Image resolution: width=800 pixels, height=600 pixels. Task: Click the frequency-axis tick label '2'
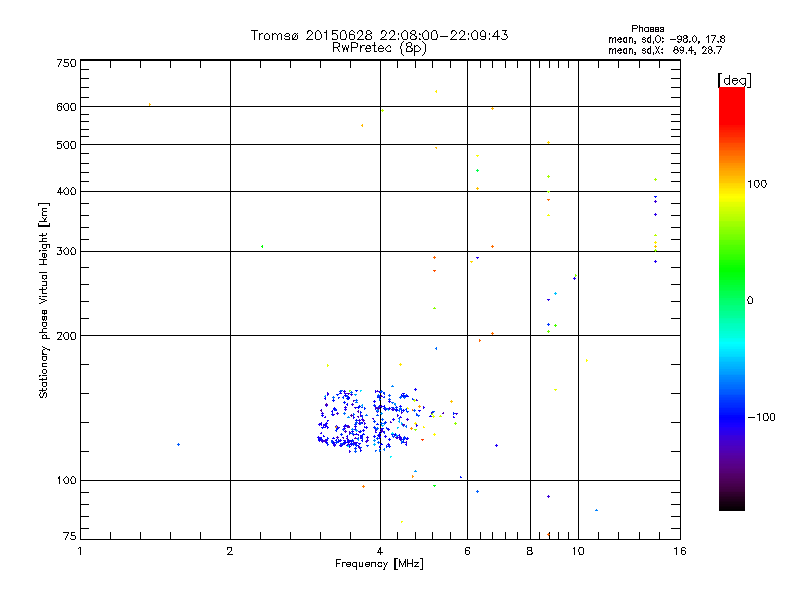230,551
